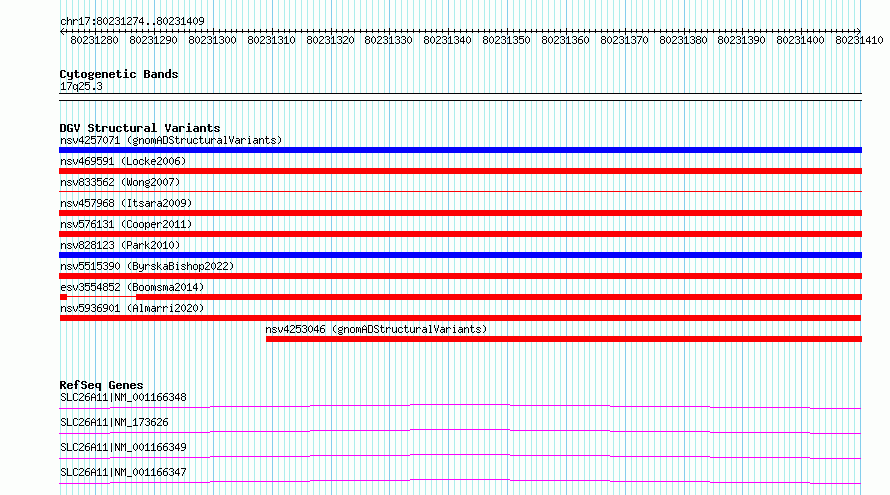Viewport: 890px width, 495px height.
Task: Click the red bar for nsv576131
Action: click(460, 234)
